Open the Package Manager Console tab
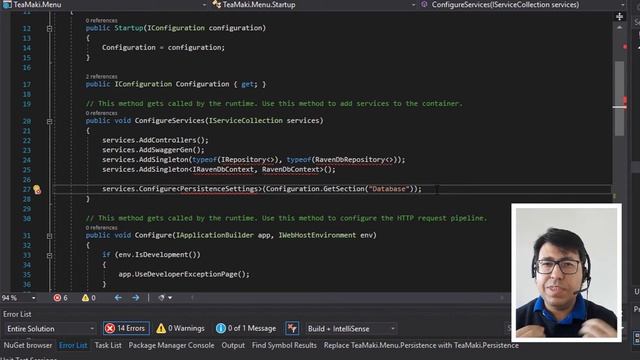The image size is (640, 360). point(171,345)
